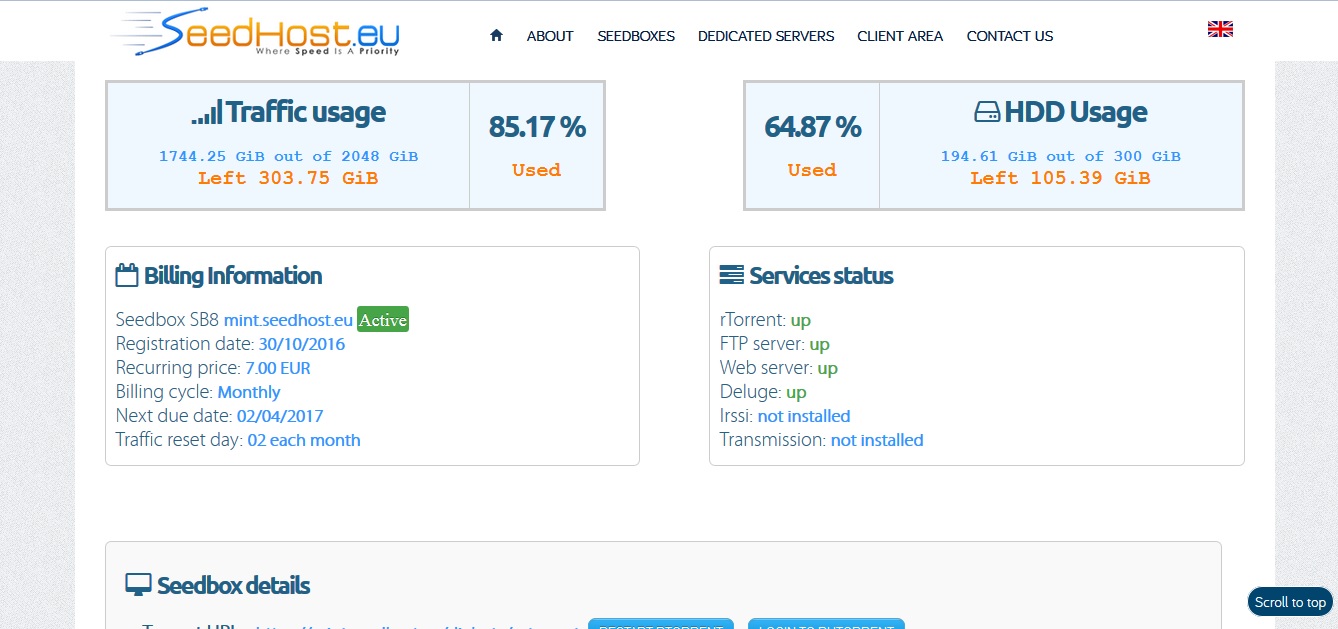The width and height of the screenshot is (1338, 629).
Task: Go to the home icon in navigation
Action: point(496,35)
